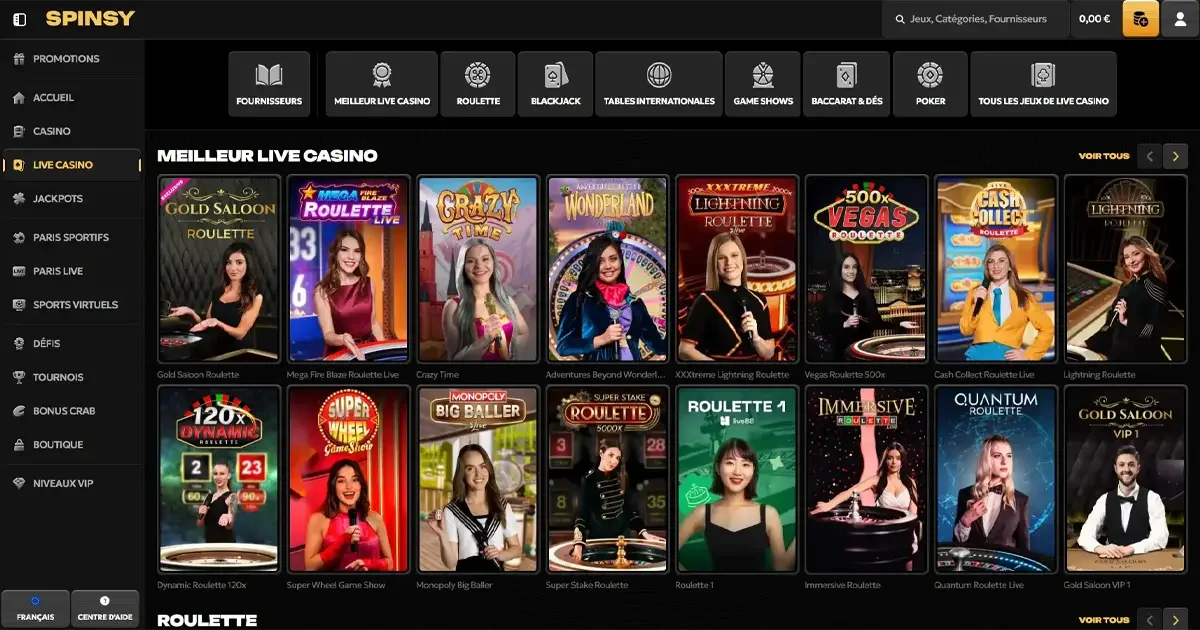
Task: Click previous arrow in Roulette section
Action: click(x=1151, y=620)
